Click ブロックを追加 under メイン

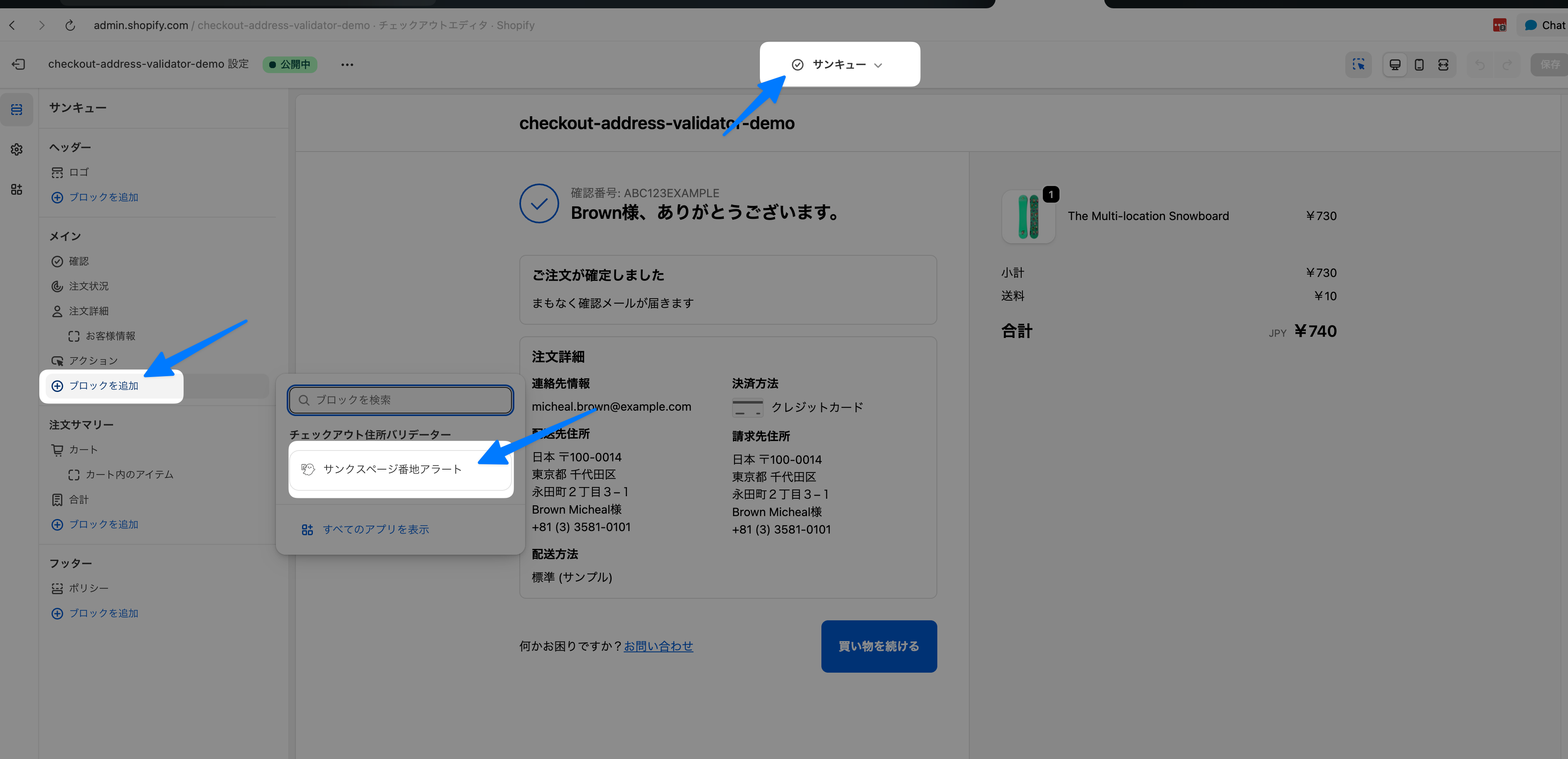pos(103,386)
